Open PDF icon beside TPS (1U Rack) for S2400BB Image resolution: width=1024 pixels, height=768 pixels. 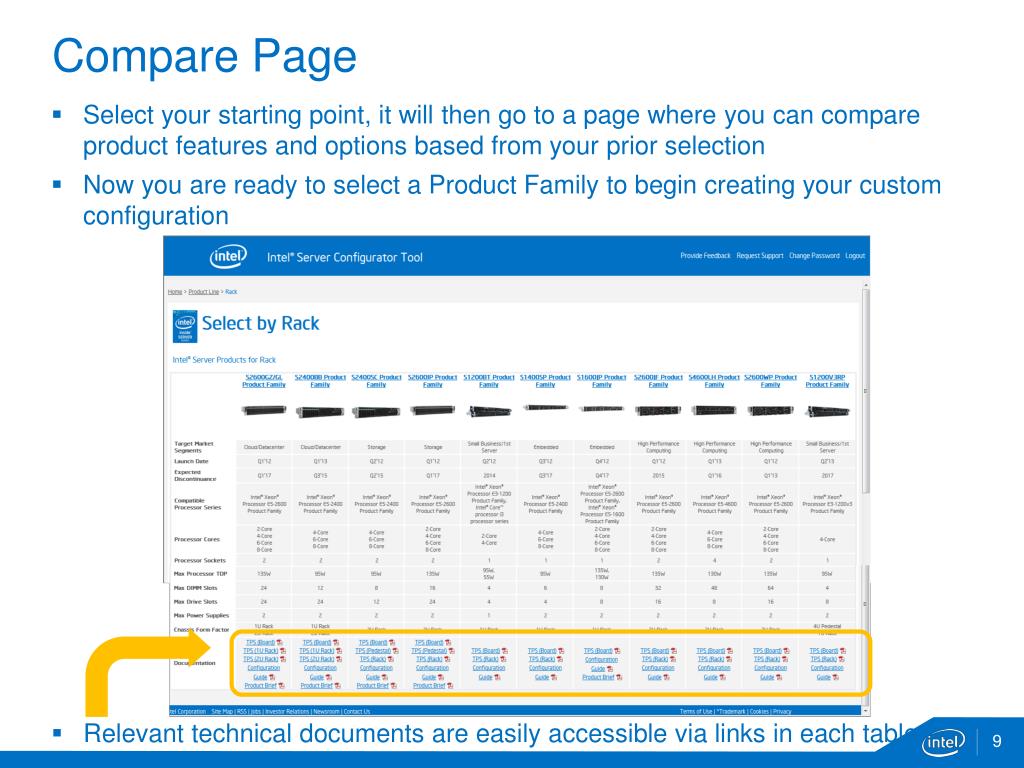pos(339,651)
